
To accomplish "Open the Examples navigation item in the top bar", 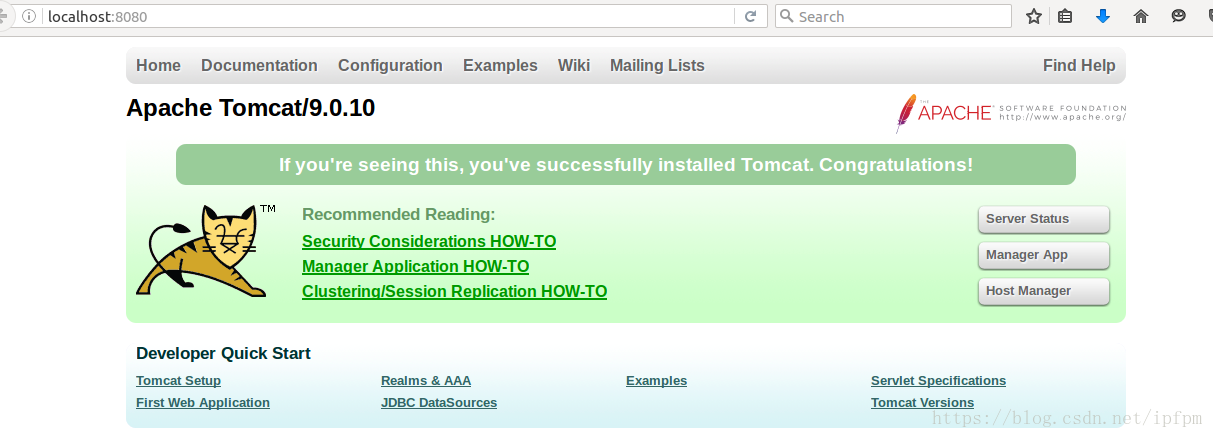I will point(500,66).
